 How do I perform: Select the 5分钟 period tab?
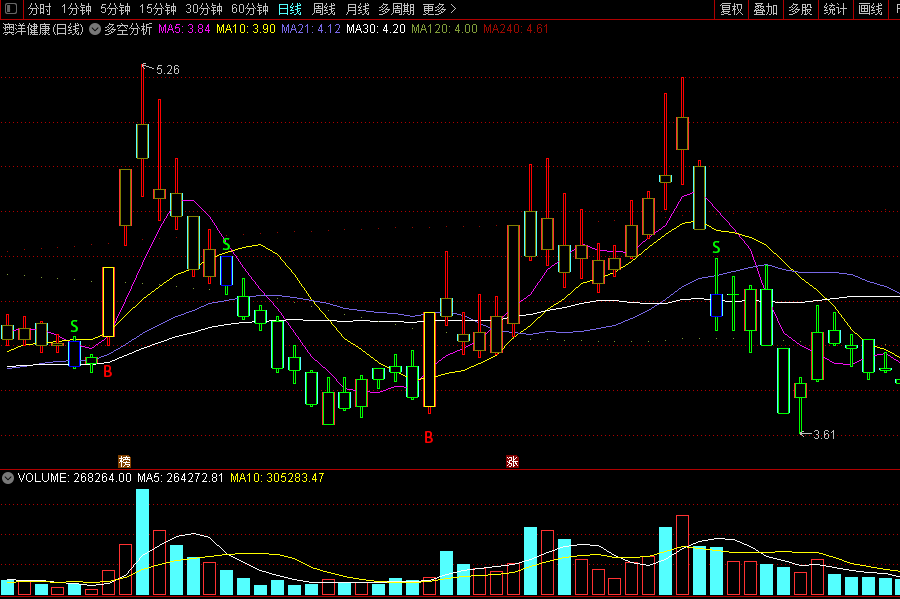(x=115, y=9)
